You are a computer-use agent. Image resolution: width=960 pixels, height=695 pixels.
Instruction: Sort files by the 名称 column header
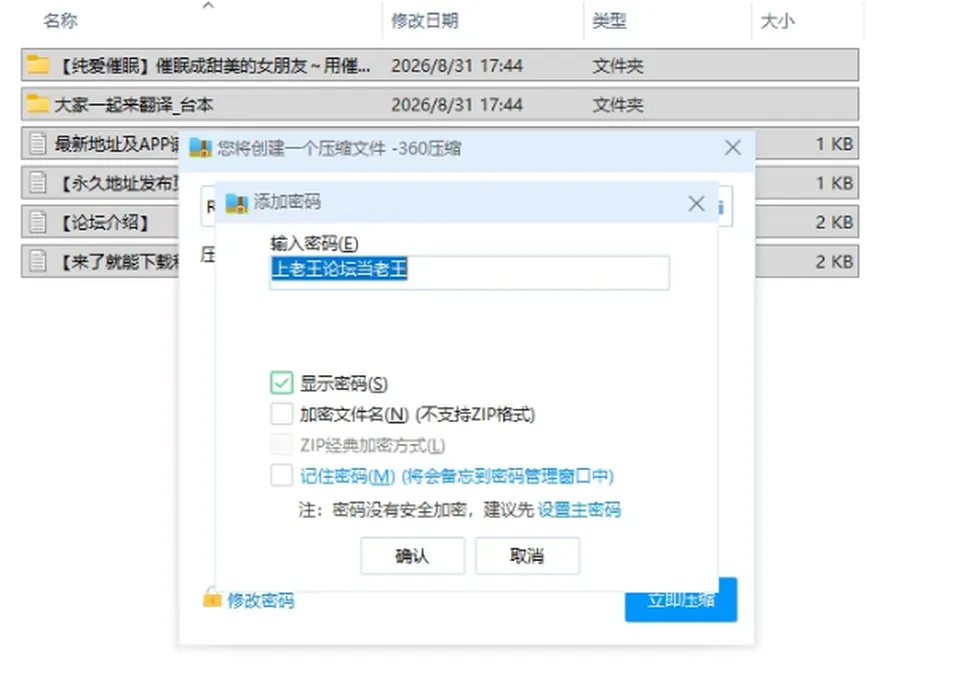pyautogui.click(x=60, y=21)
